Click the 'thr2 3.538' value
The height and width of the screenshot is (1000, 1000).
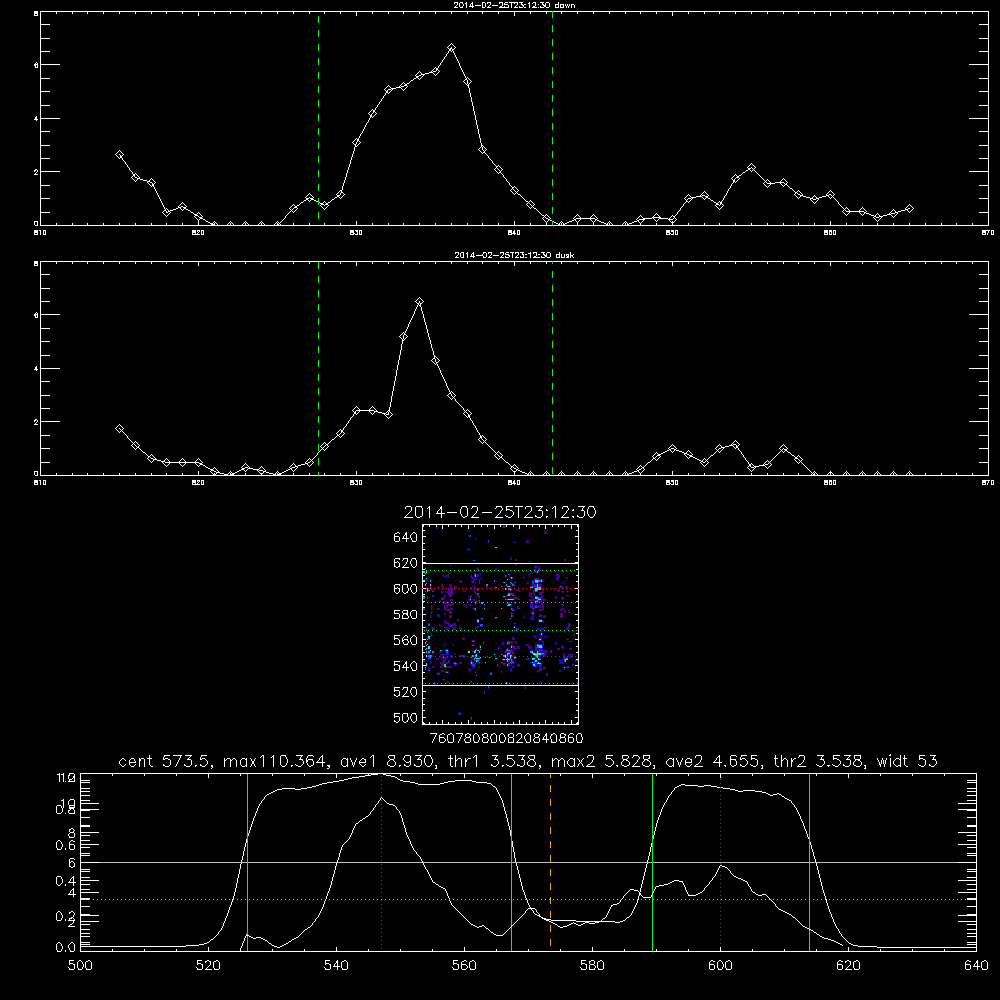click(820, 761)
